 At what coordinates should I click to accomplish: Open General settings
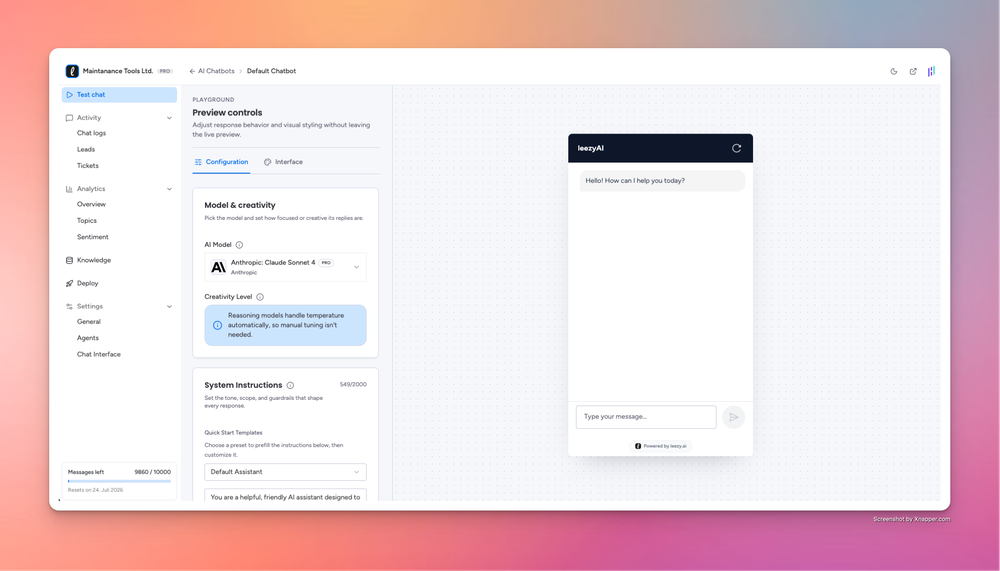point(89,322)
